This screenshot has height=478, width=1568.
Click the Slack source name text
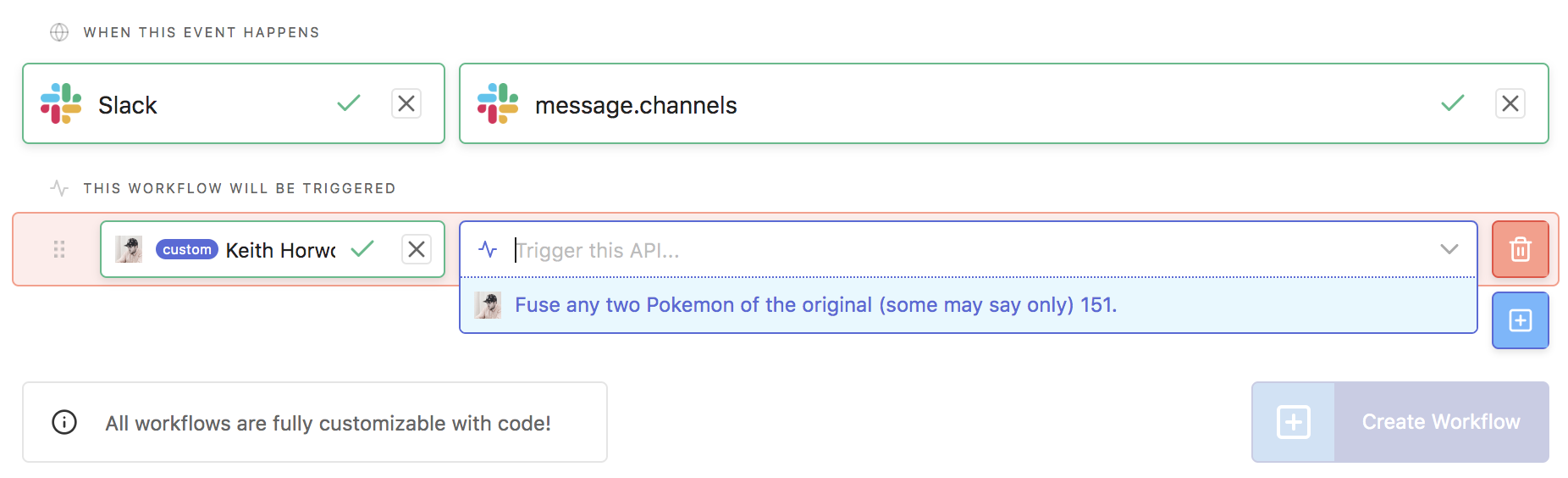tap(128, 105)
